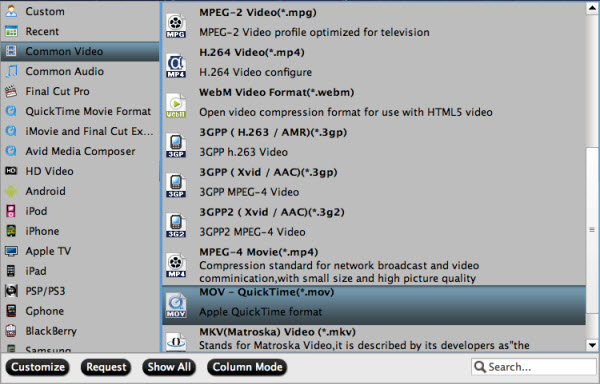Click the H.263 AMR 3GP icon

(x=176, y=146)
